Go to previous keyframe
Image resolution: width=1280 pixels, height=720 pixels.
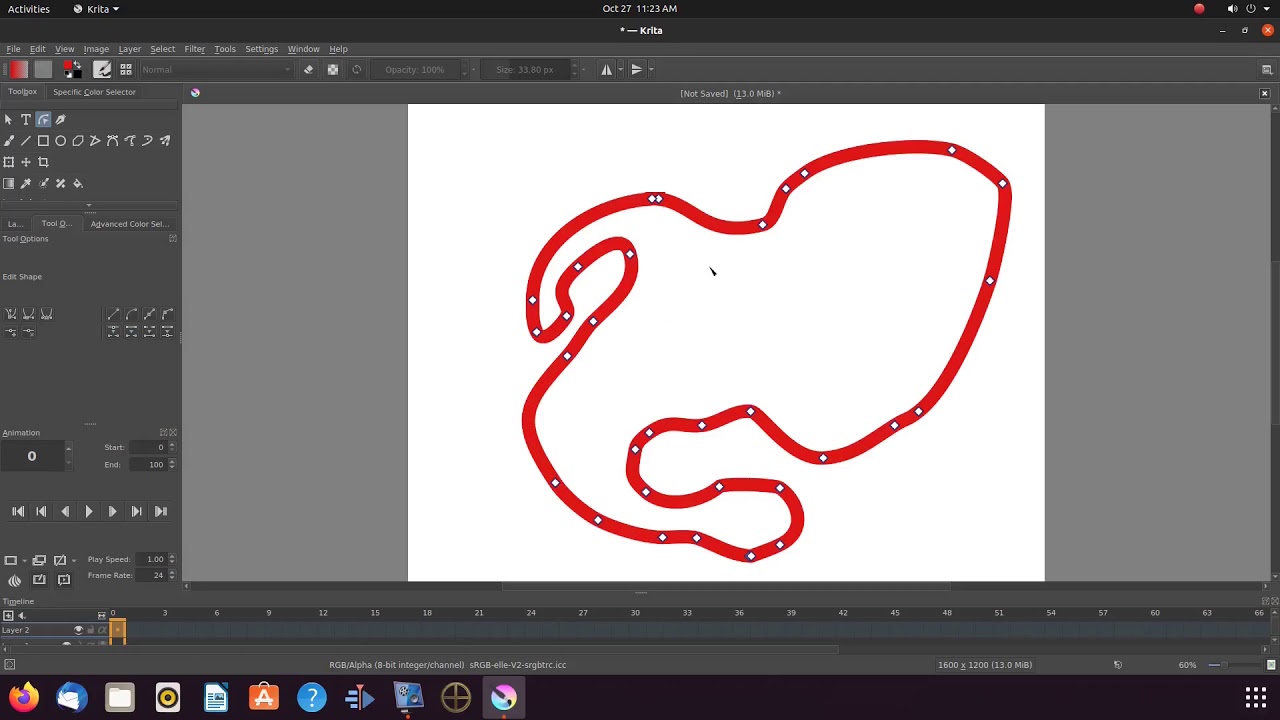41,511
